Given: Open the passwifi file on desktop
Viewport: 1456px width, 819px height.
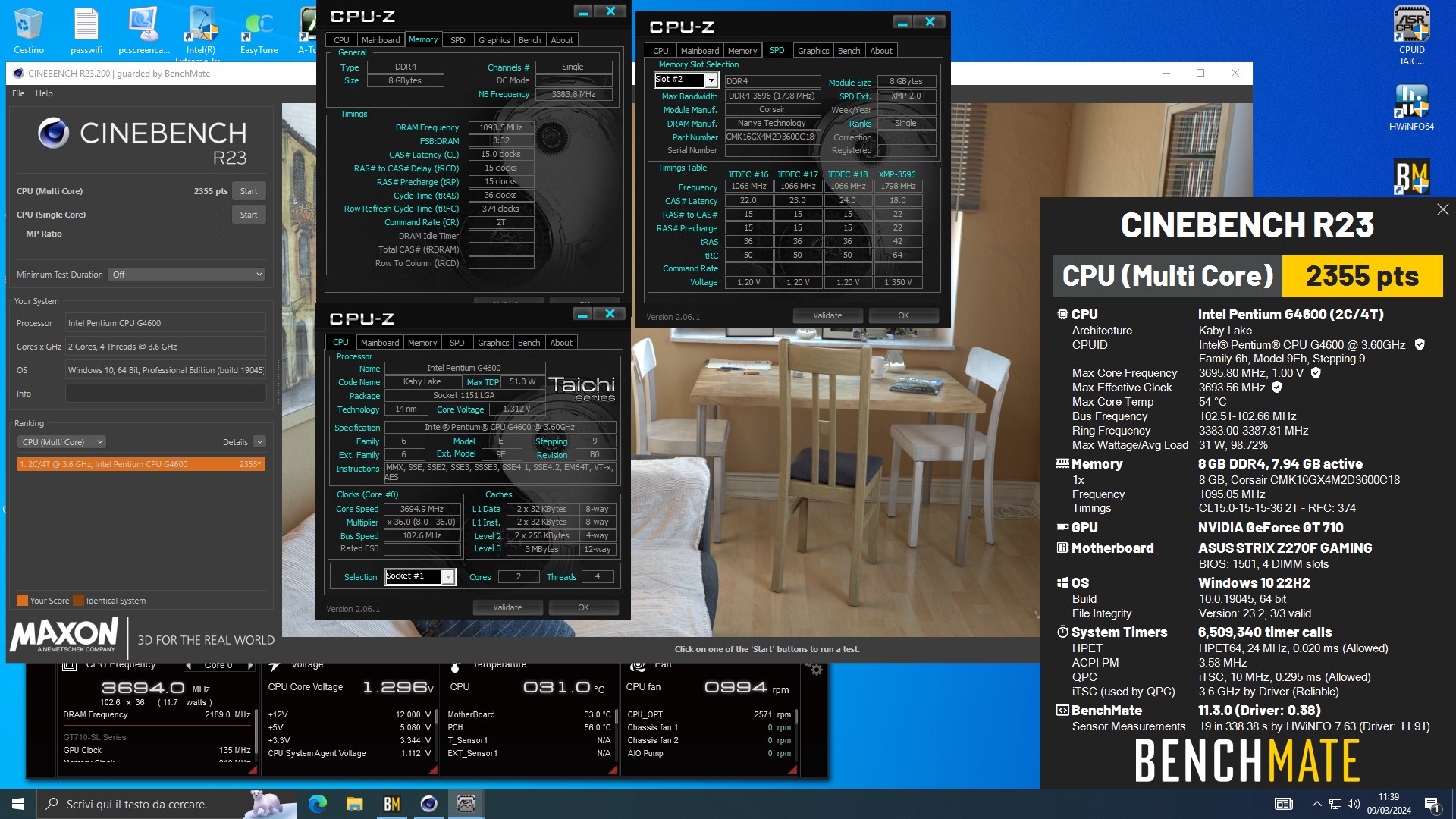Looking at the screenshot, I should pos(86,30).
